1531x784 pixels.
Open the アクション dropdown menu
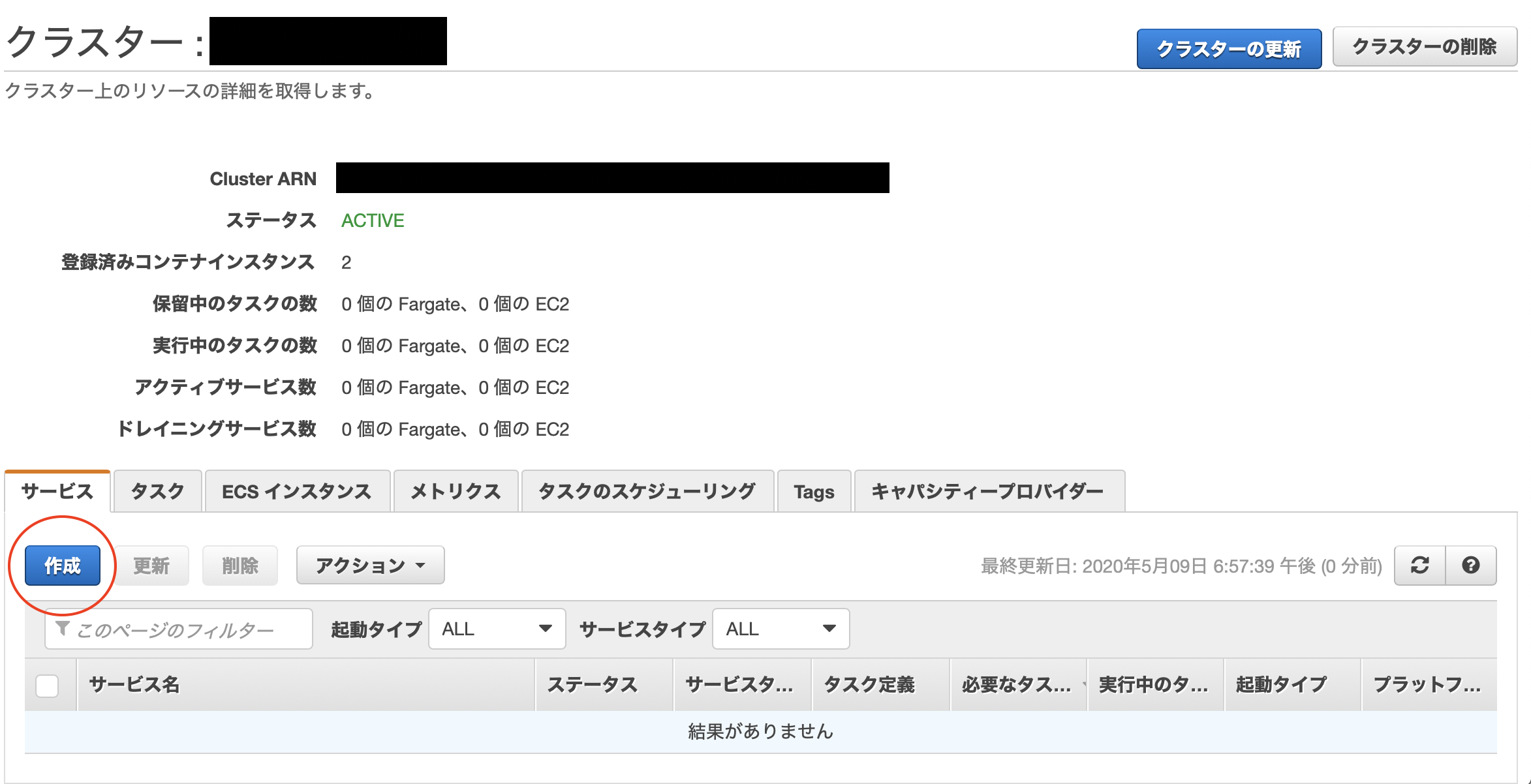(x=370, y=565)
